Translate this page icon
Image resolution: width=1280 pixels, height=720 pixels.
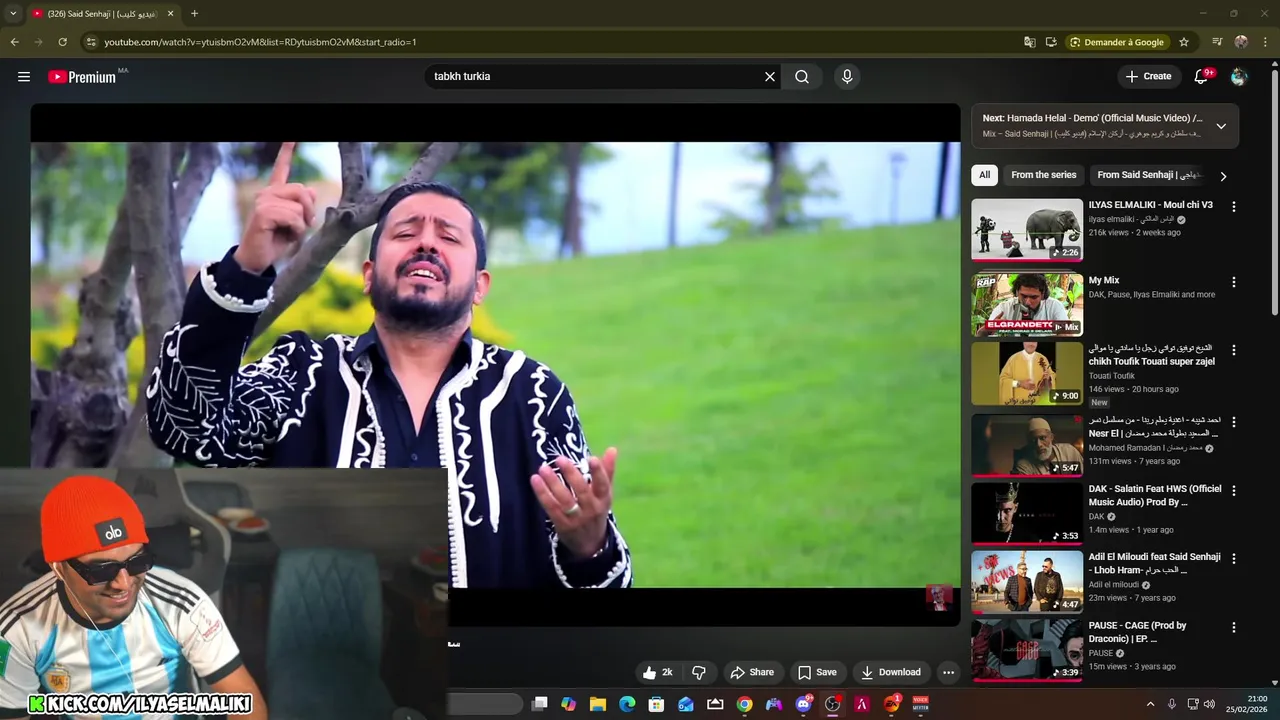pyautogui.click(x=1030, y=42)
